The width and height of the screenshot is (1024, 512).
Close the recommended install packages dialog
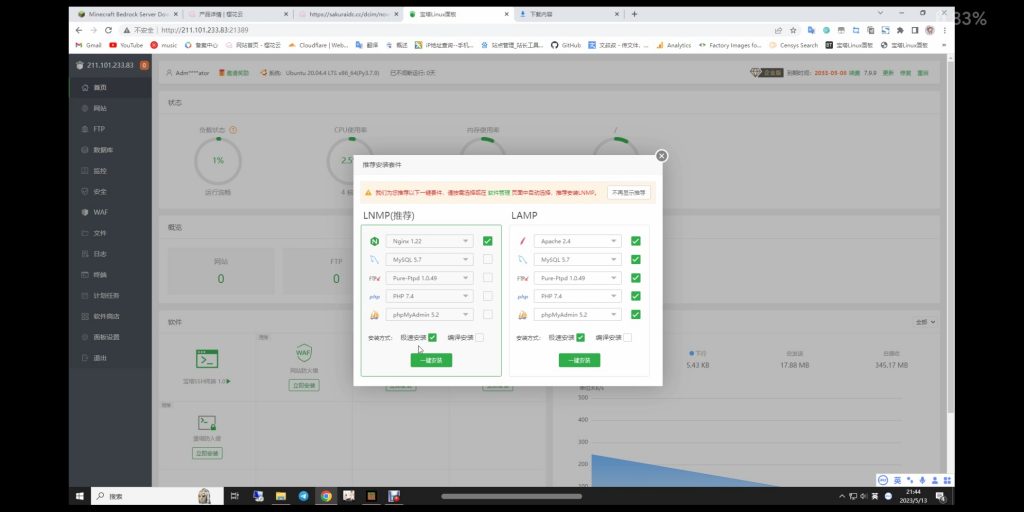pyautogui.click(x=661, y=156)
